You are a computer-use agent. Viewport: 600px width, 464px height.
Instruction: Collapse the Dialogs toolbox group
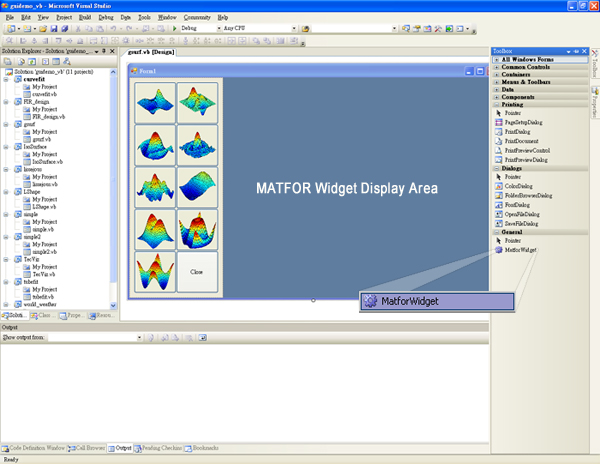[x=496, y=168]
